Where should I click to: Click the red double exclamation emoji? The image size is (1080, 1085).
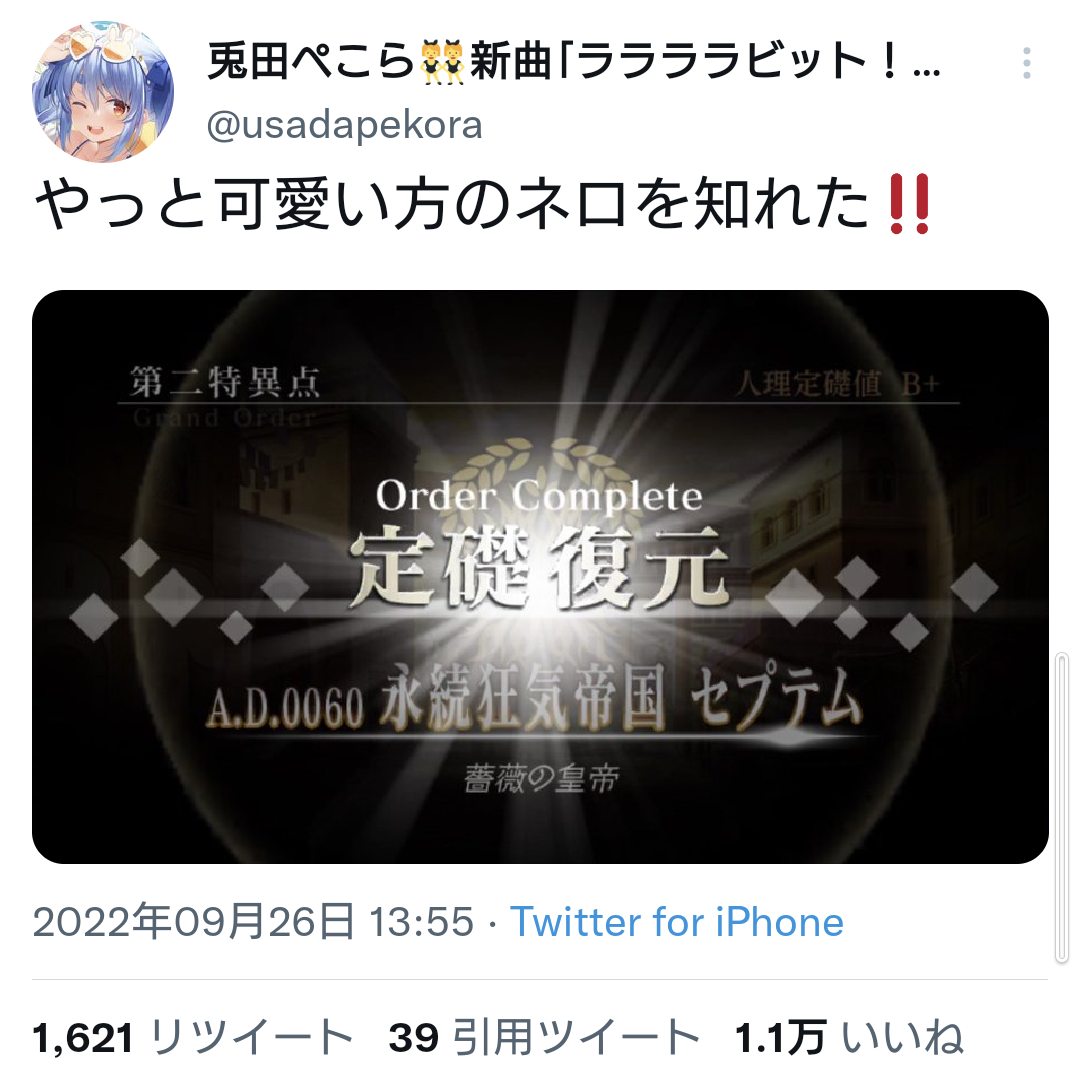click(910, 205)
